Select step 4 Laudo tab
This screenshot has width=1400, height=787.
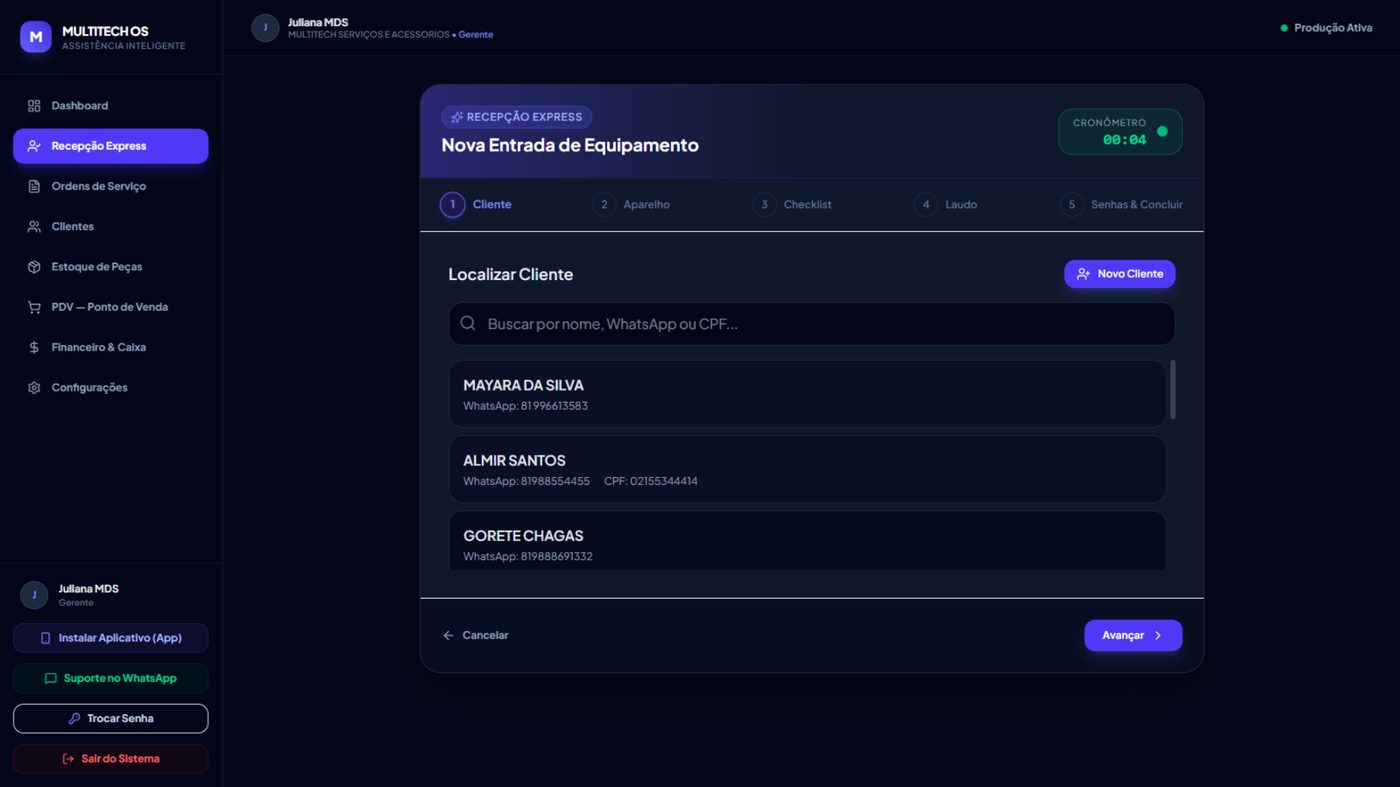pyautogui.click(x=945, y=205)
